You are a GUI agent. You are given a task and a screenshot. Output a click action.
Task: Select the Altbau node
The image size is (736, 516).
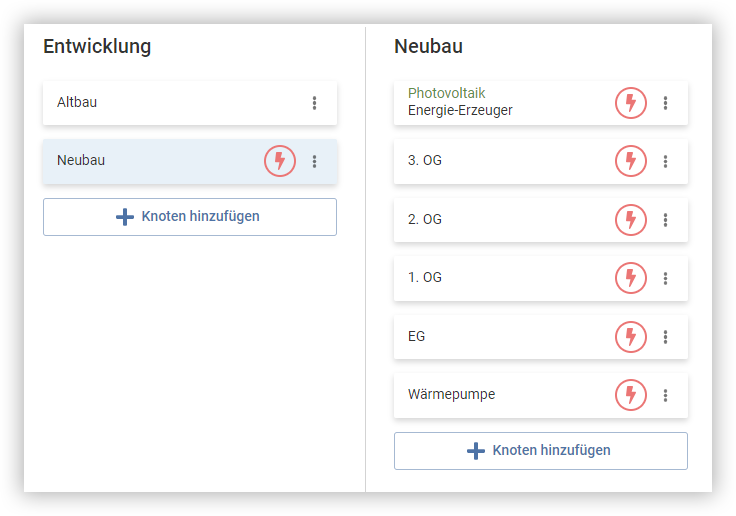pos(150,103)
